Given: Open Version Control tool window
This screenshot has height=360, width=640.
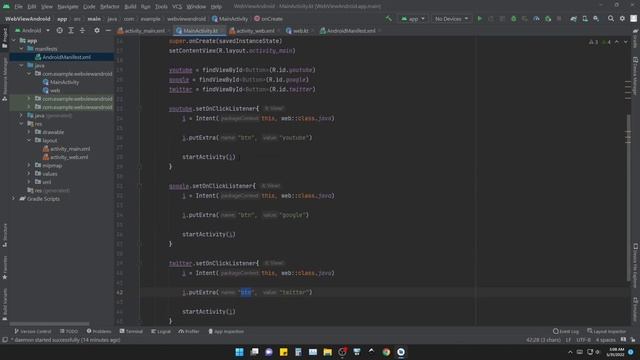Looking at the screenshot, I should tap(33, 331).
